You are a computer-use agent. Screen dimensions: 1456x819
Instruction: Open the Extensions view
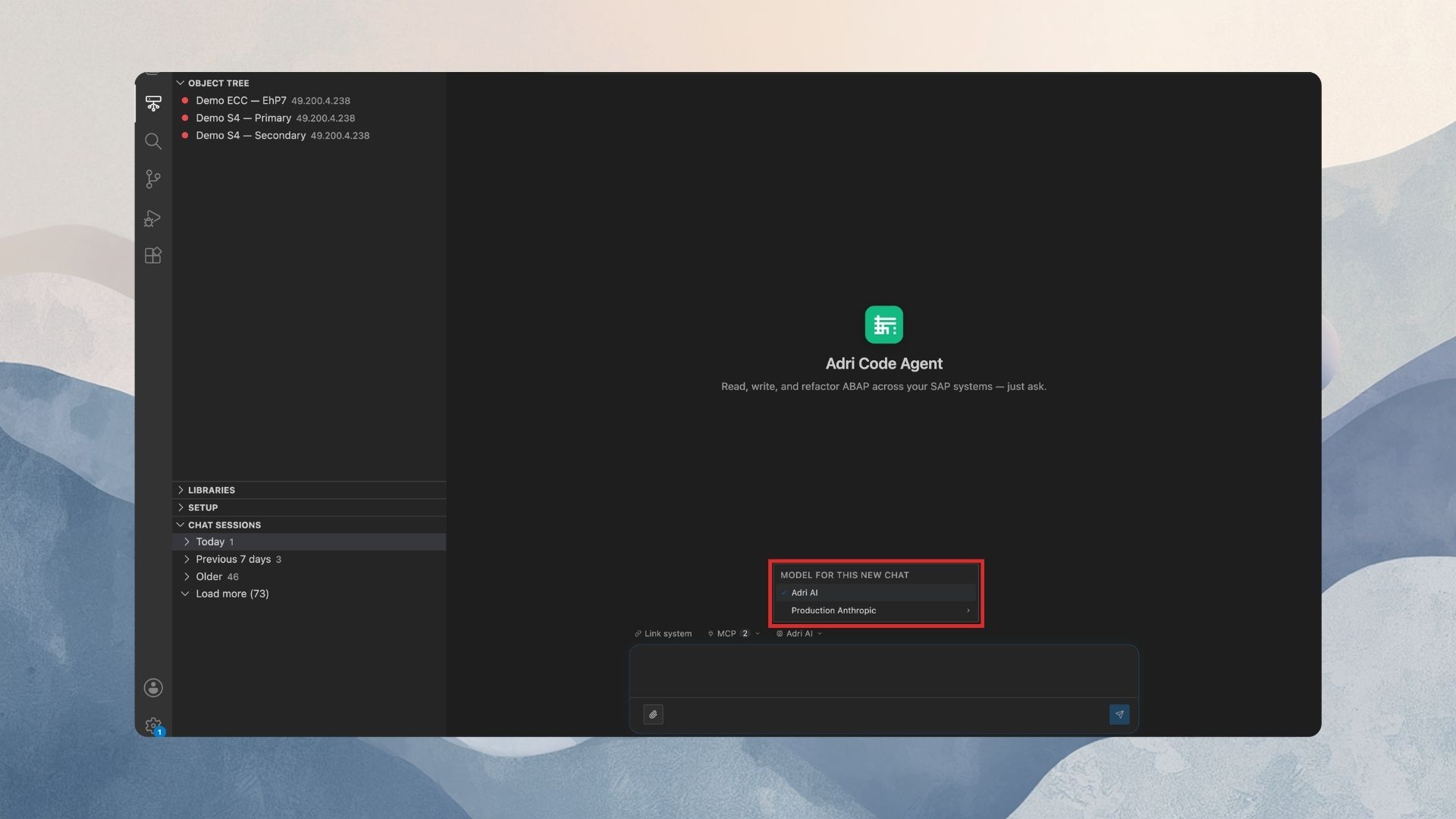click(153, 256)
